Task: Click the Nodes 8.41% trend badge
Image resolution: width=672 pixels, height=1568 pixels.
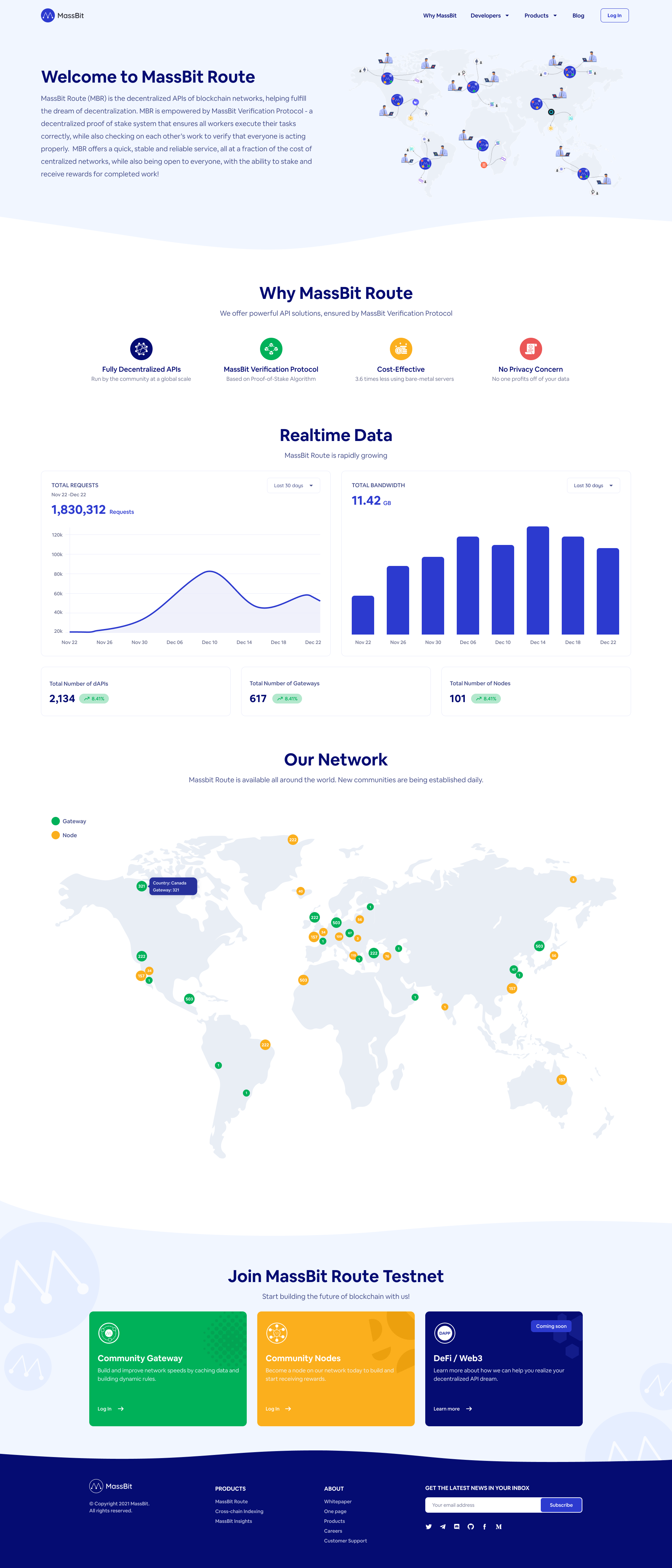Action: [x=486, y=698]
